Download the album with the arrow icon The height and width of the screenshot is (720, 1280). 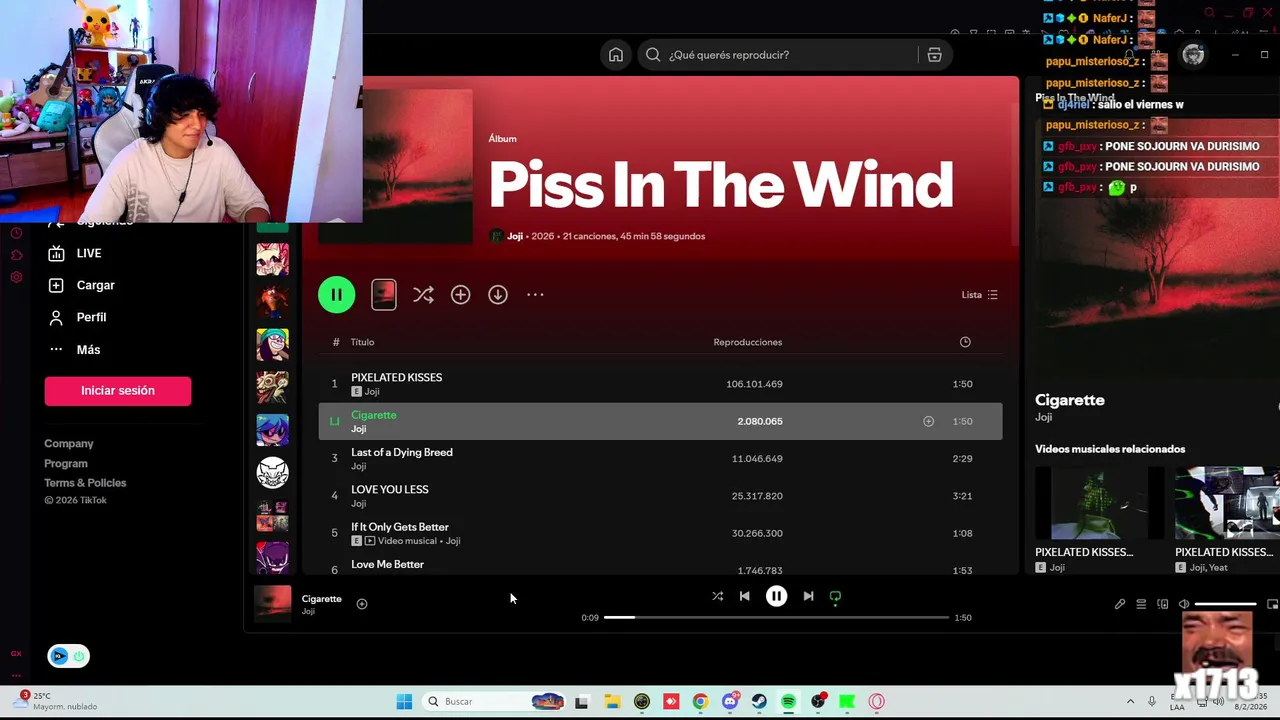(x=498, y=295)
